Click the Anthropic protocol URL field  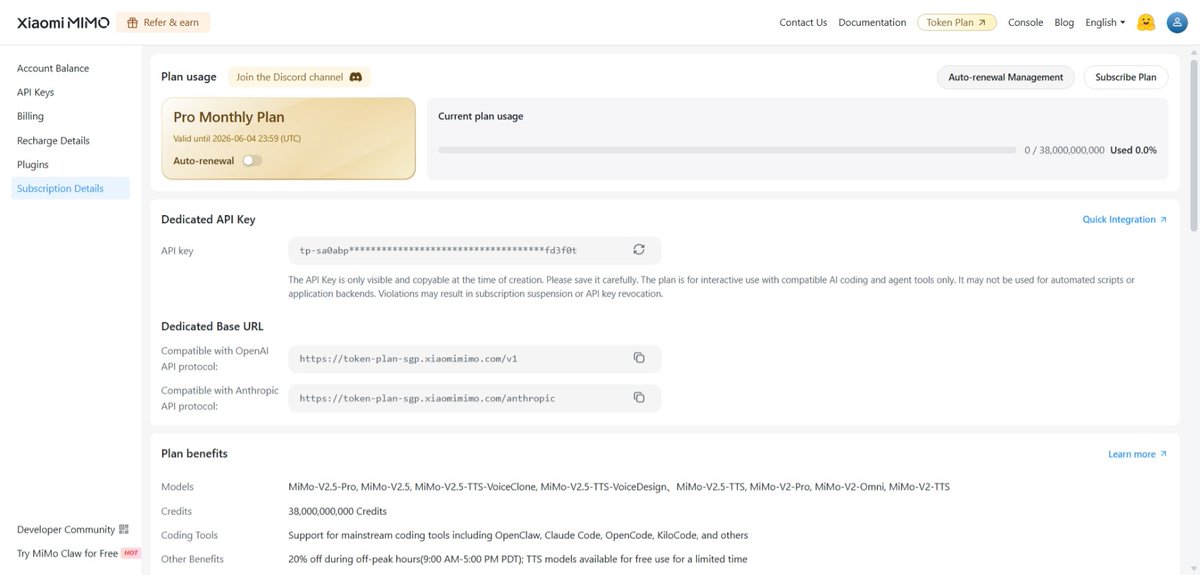[x=474, y=397]
